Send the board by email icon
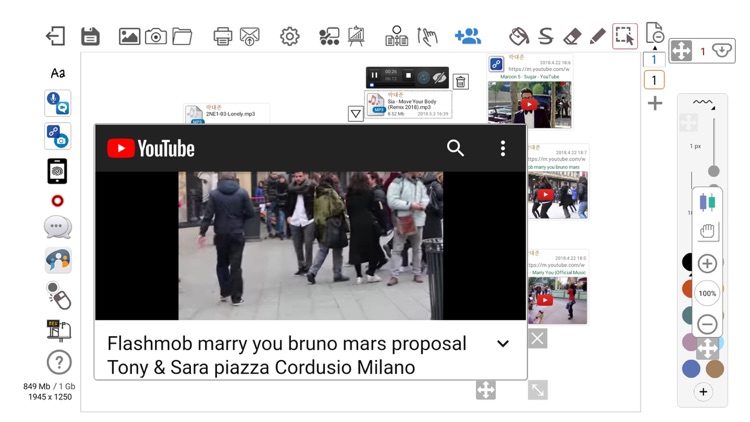Screen dimensions: 750x422 point(250,36)
